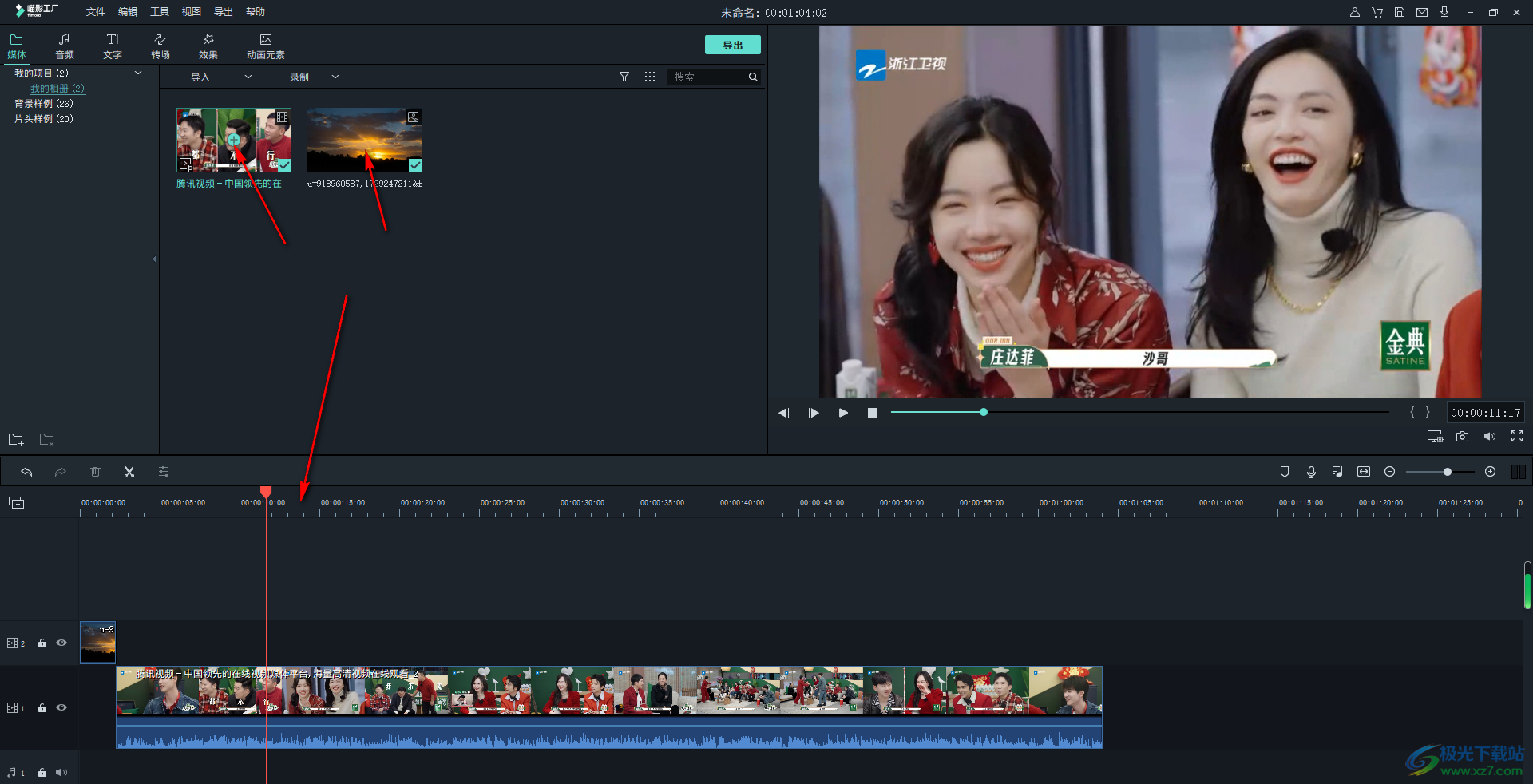The image size is (1533, 784).
Task: Open the Animation Elements (动画元素) tab
Action: 266,46
